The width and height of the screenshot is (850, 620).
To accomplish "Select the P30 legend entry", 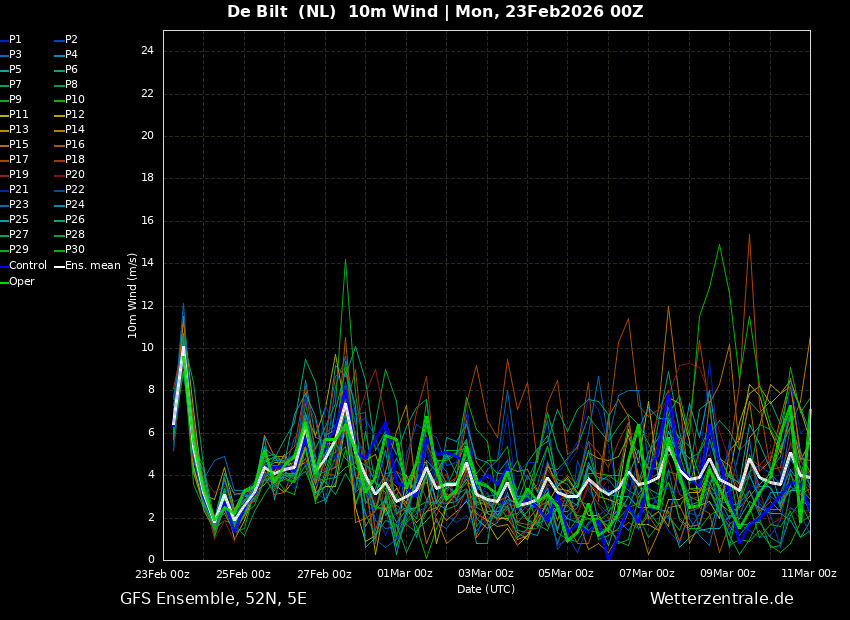I will pyautogui.click(x=75, y=250).
